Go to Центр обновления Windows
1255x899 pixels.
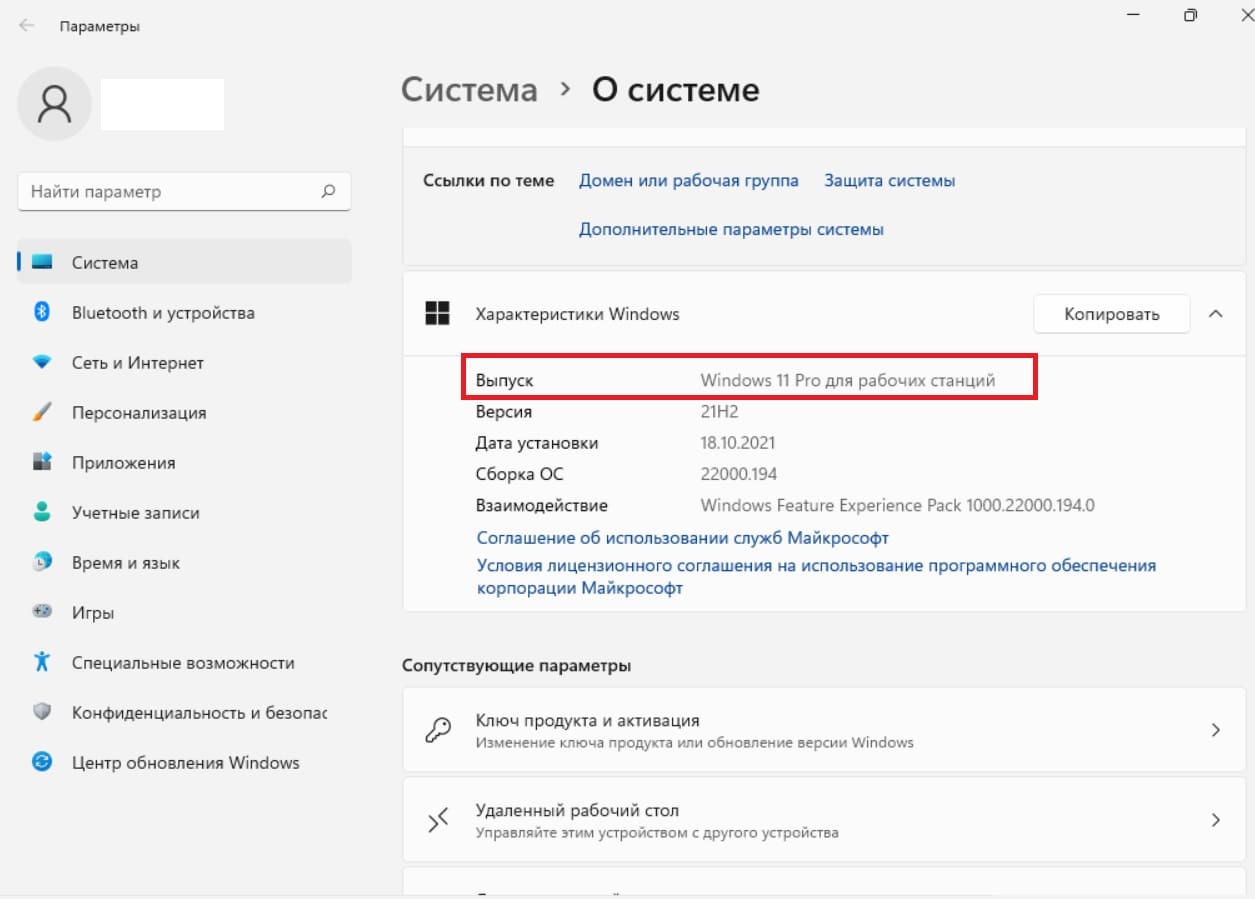pos(185,762)
